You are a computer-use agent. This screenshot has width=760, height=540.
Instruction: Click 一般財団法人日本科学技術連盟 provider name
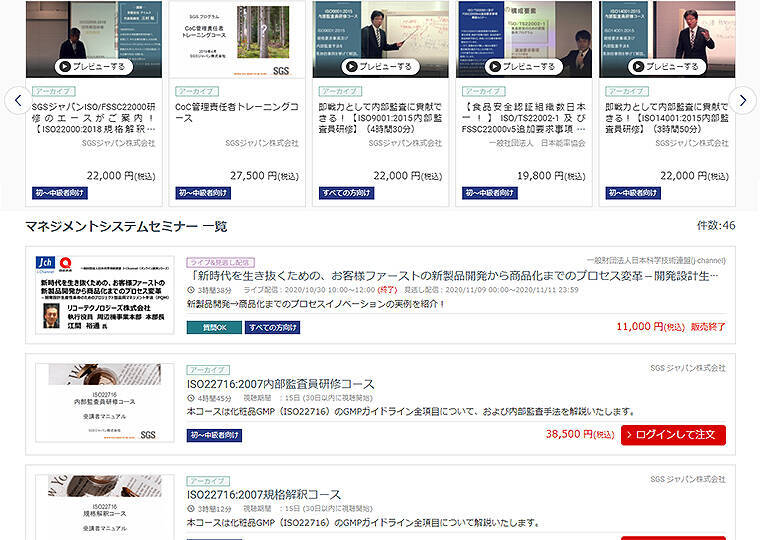[x=656, y=260]
